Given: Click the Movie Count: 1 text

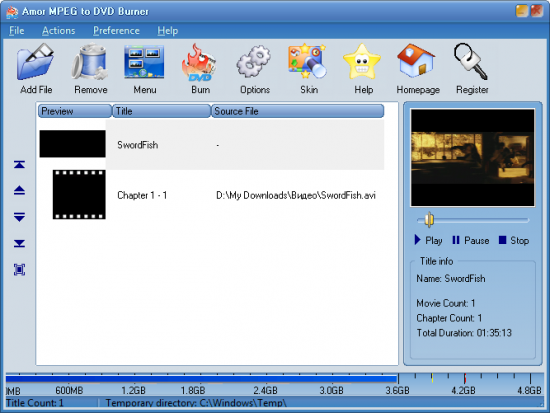Looking at the screenshot, I should (x=445, y=303).
